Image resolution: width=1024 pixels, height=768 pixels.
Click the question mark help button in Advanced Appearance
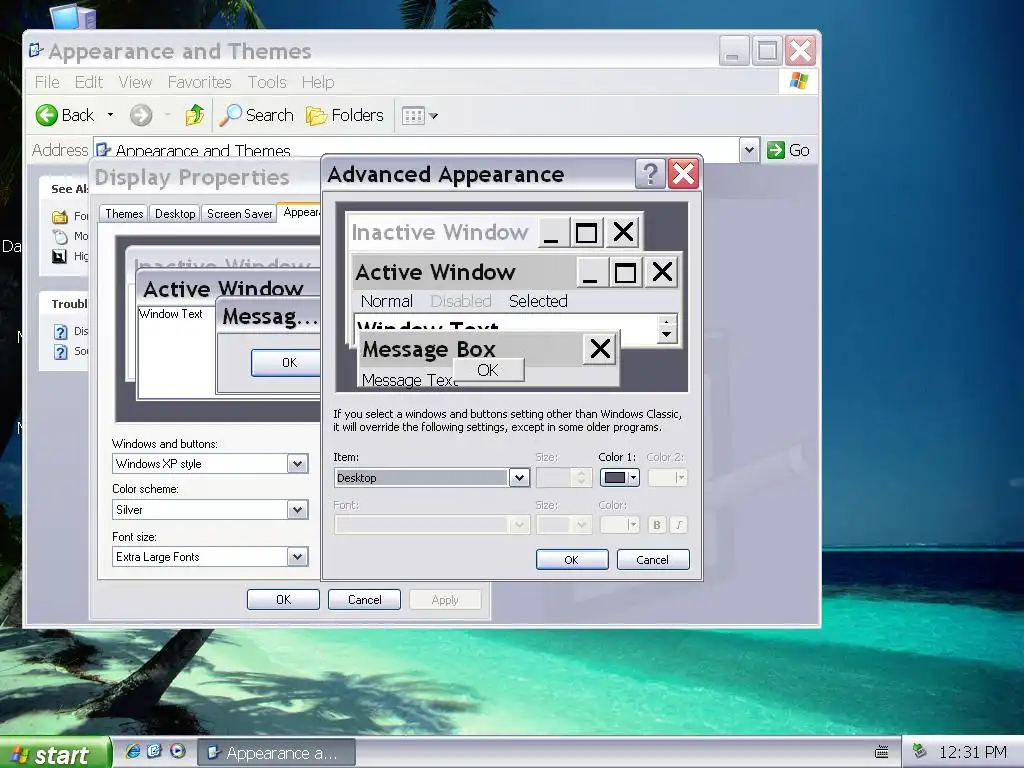point(650,174)
